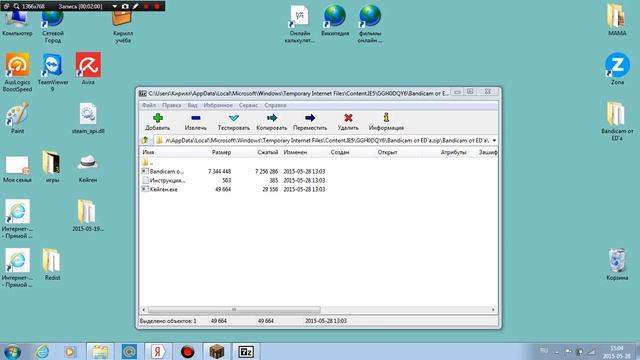Click the Тестировать (Test) toolbar icon
Viewport: 640px width, 360px height.
(x=233, y=118)
